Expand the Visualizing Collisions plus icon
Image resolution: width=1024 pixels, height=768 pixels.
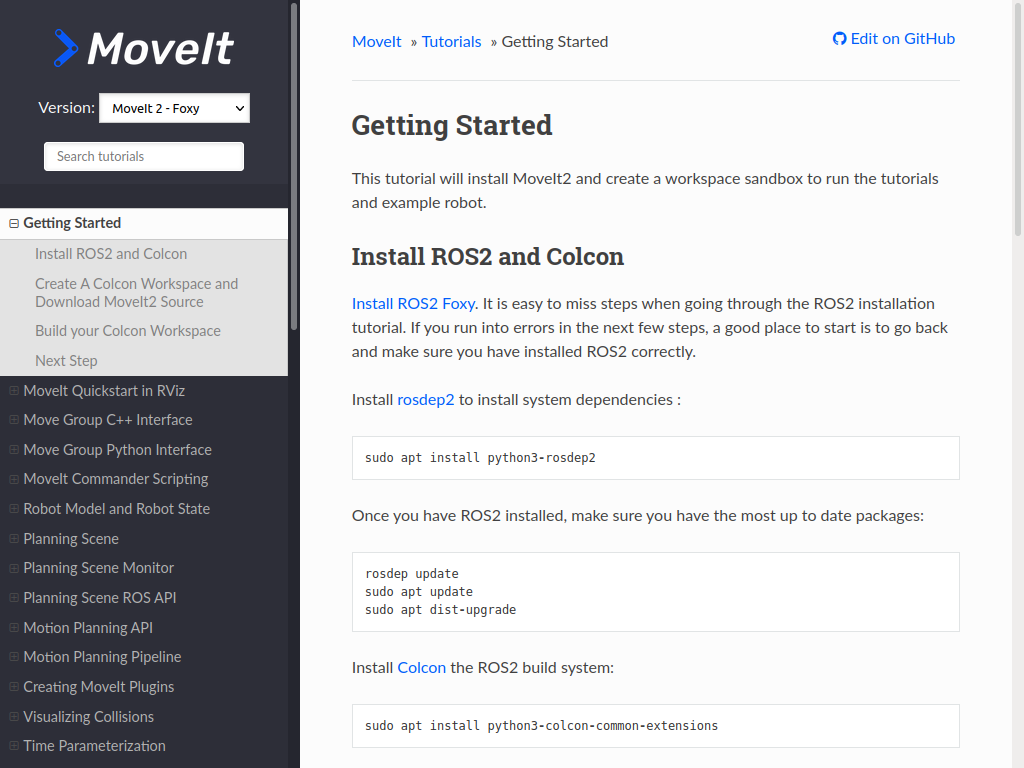(14, 717)
